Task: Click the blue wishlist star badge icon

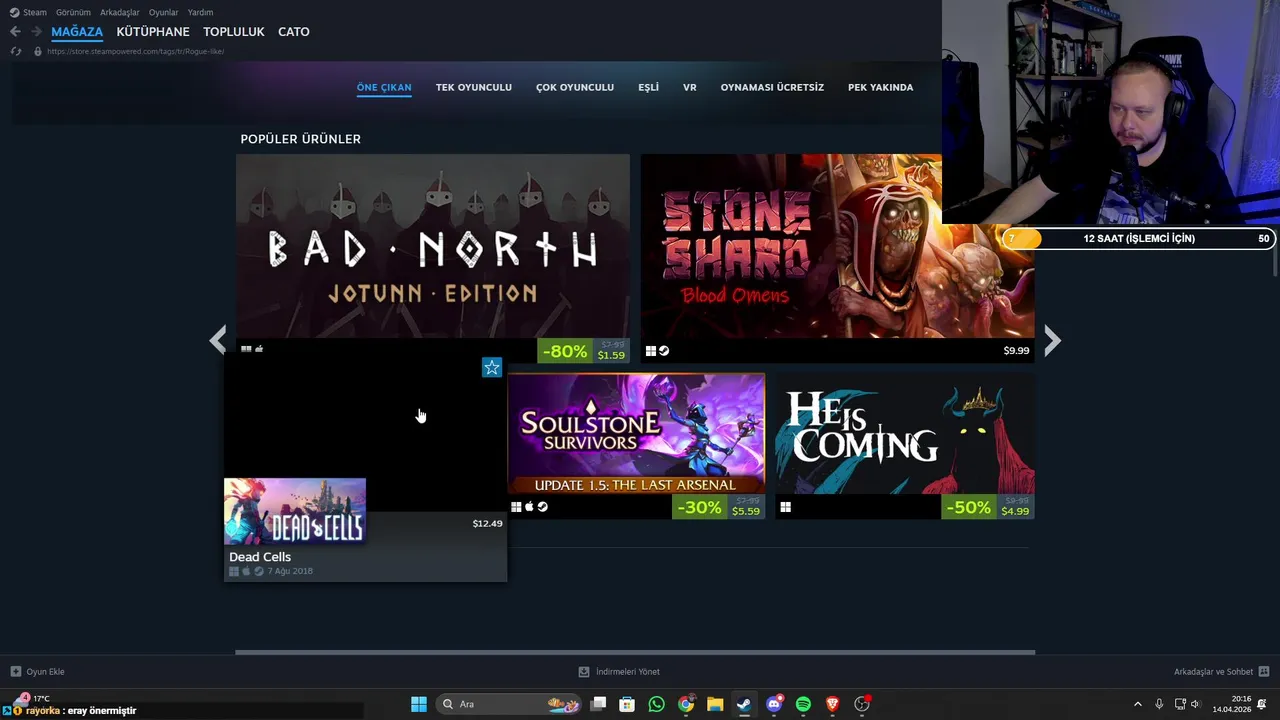Action: (x=492, y=368)
